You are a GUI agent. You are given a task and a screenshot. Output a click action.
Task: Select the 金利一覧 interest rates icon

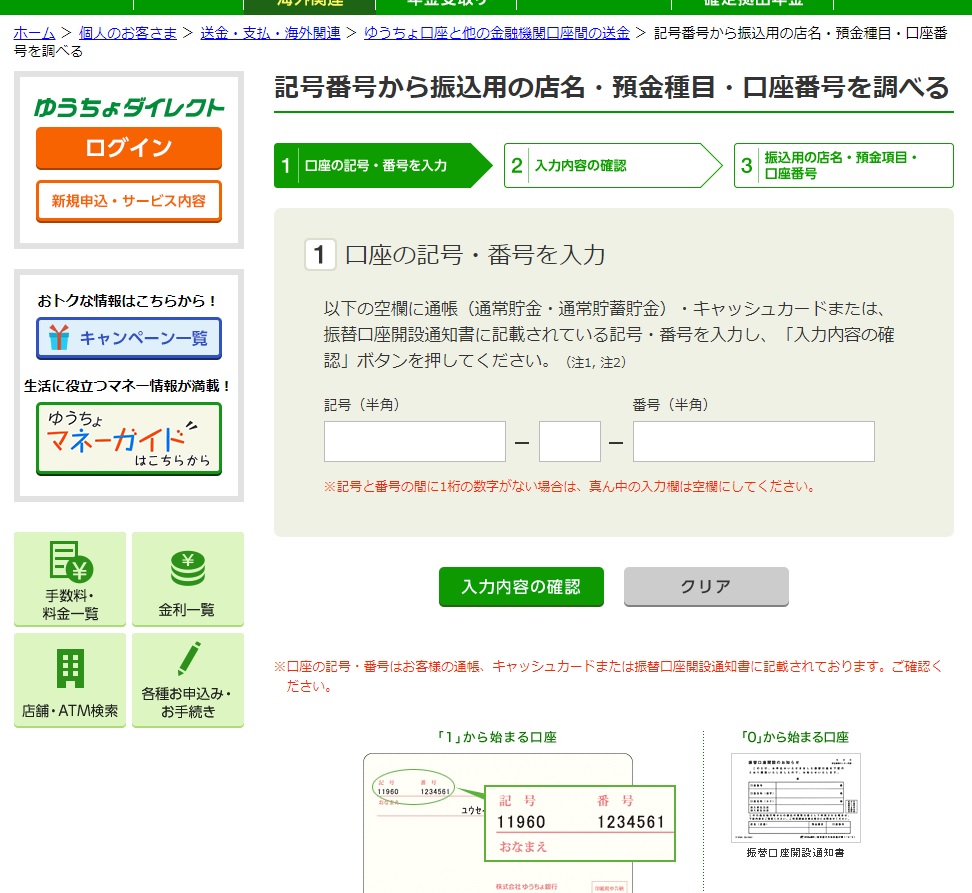(187, 579)
